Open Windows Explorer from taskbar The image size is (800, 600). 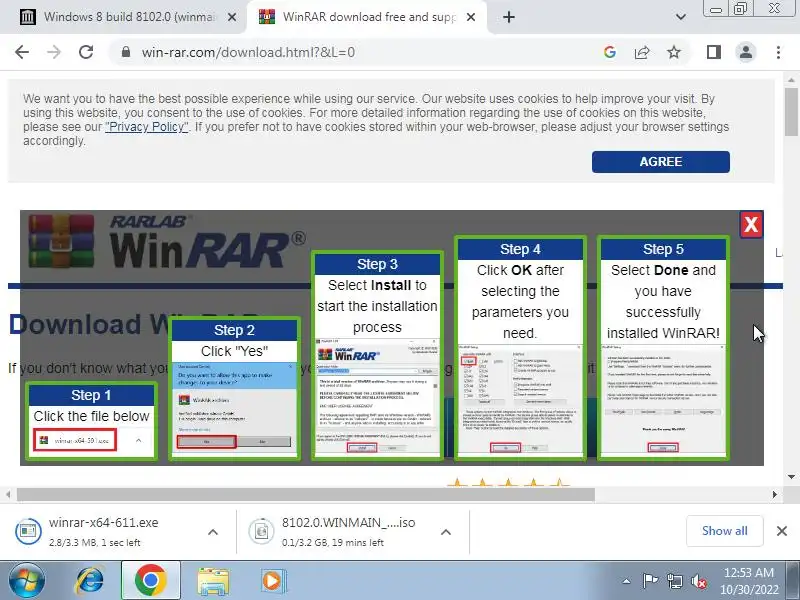[213, 581]
